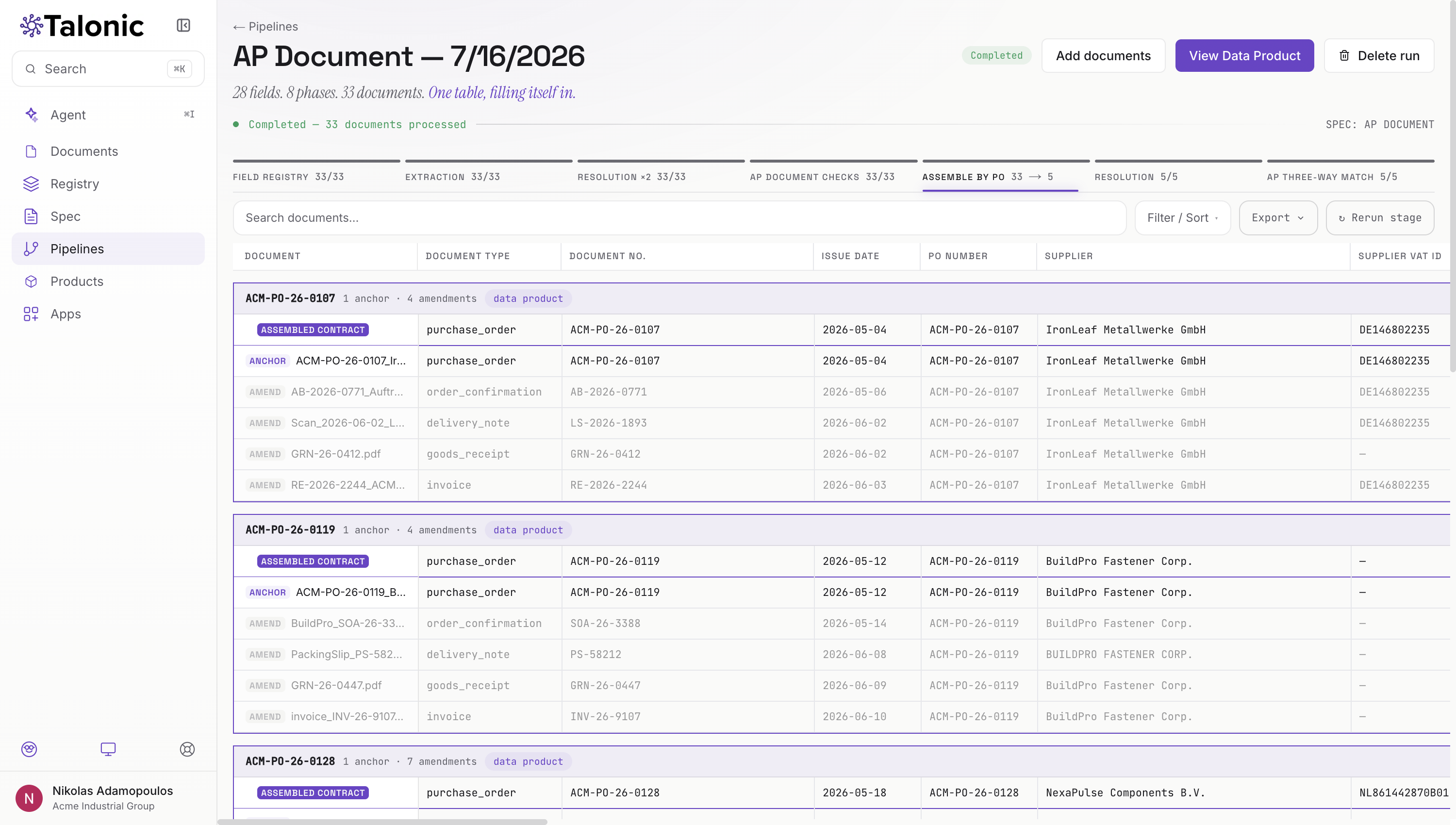Open data product badge for ACM-PO-26-0107
The width and height of the screenshot is (1456, 825).
(x=528, y=298)
